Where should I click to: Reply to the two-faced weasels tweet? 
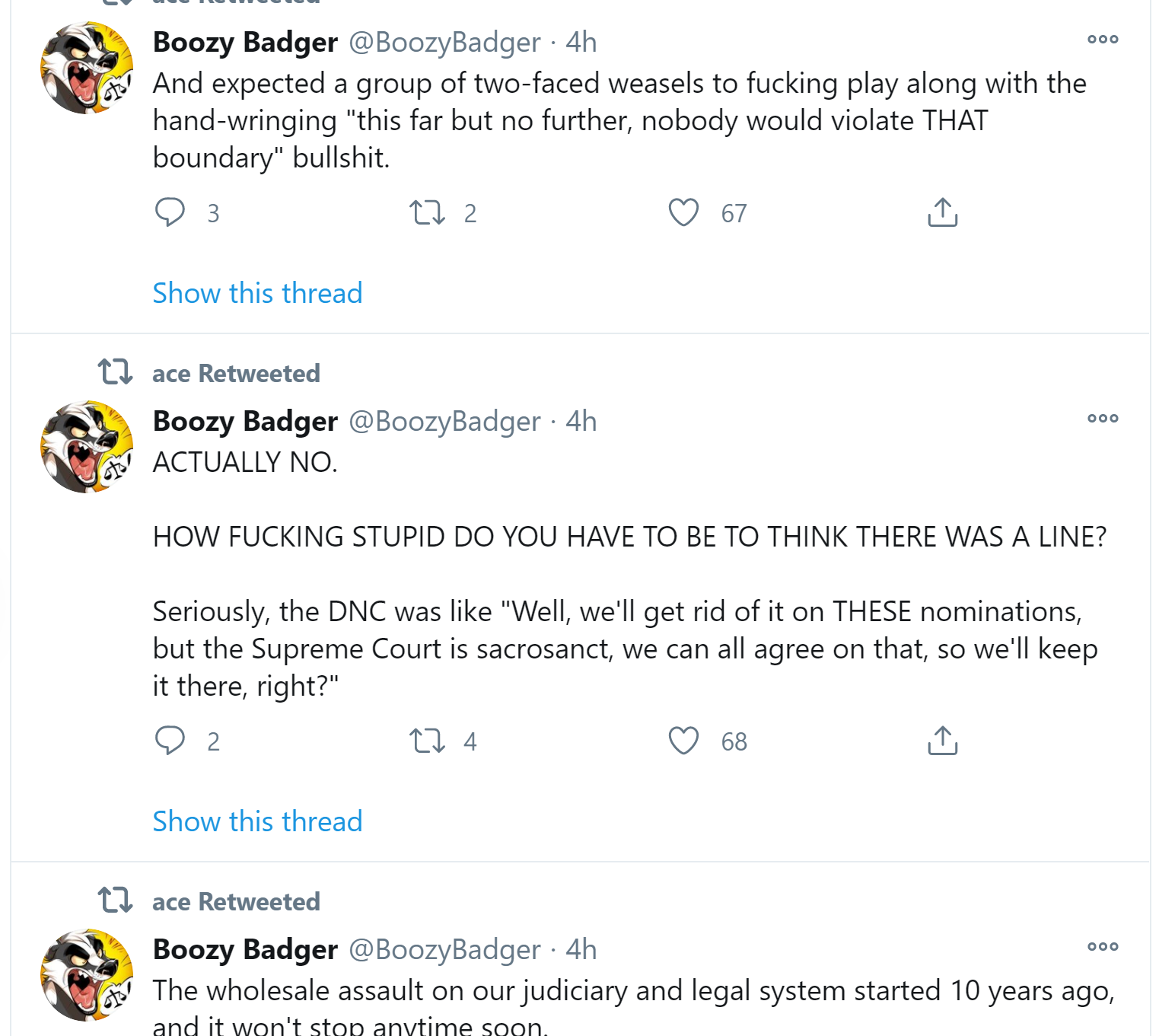(x=170, y=212)
